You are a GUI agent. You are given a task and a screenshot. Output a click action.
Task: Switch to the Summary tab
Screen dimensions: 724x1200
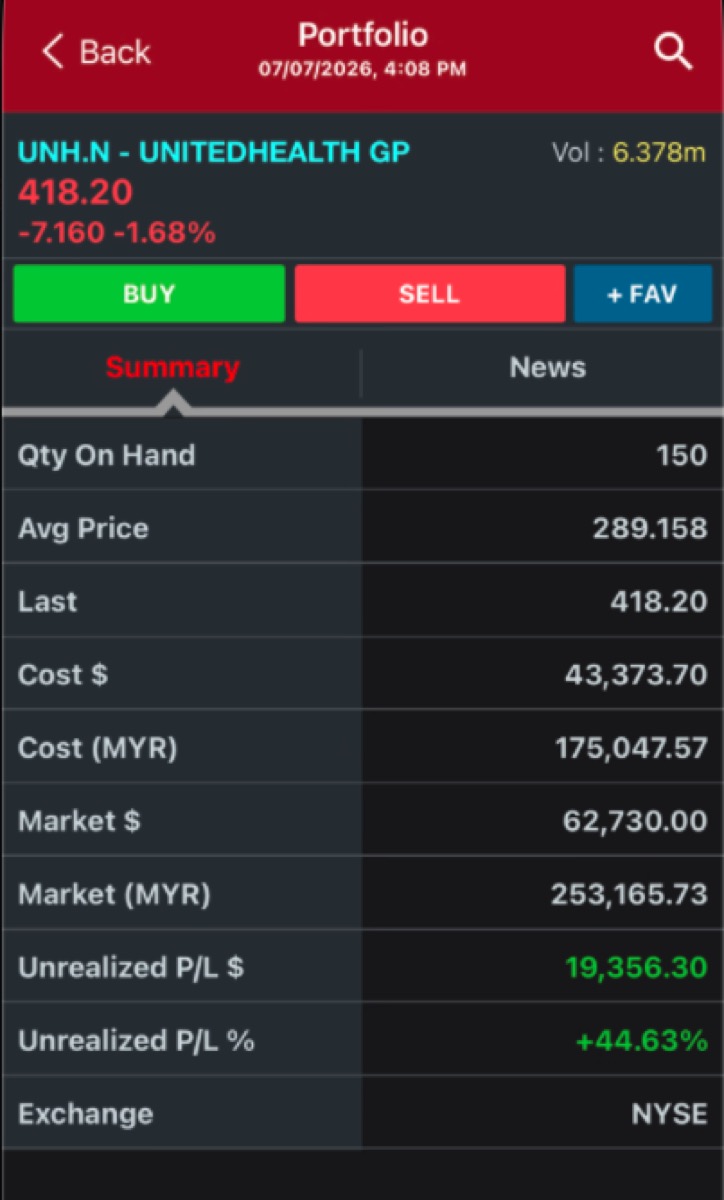[x=173, y=367]
